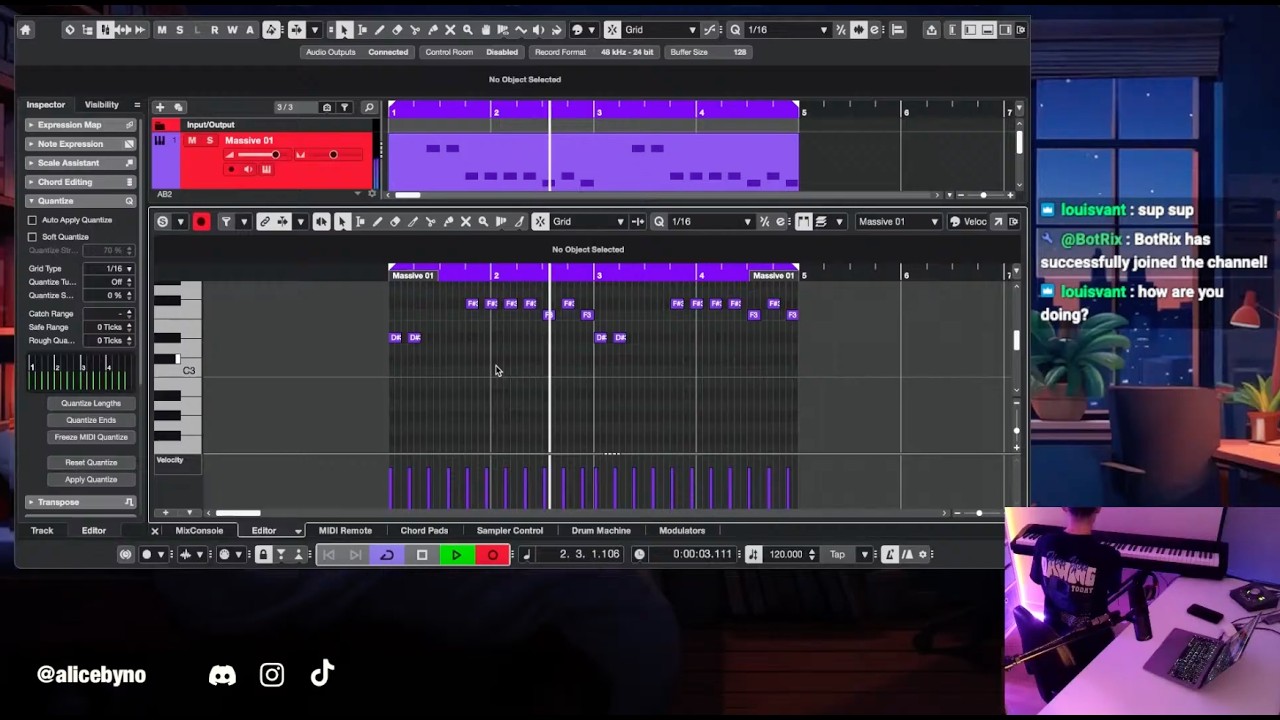Select the Erase tool in Key Editor toolbar
This screenshot has height=720, width=1280.
click(x=395, y=222)
